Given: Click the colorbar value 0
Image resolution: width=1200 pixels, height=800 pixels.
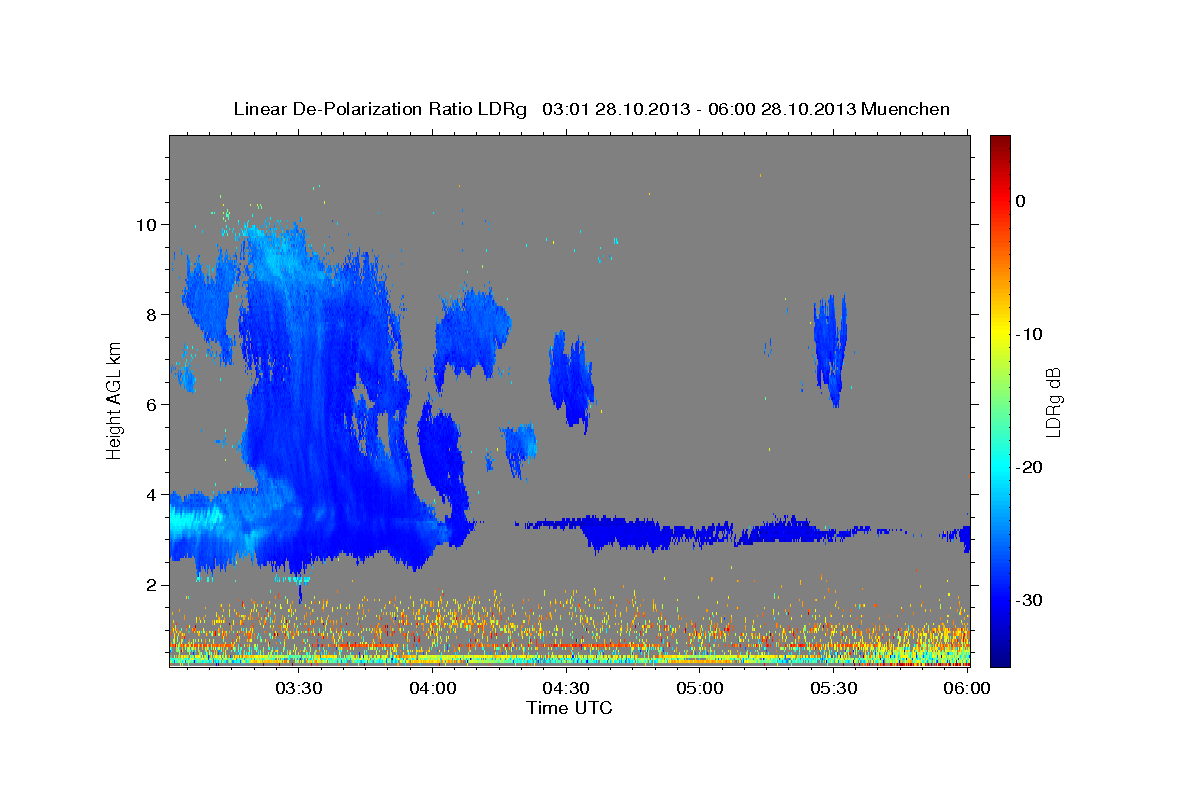Looking at the screenshot, I should pos(1020,201).
